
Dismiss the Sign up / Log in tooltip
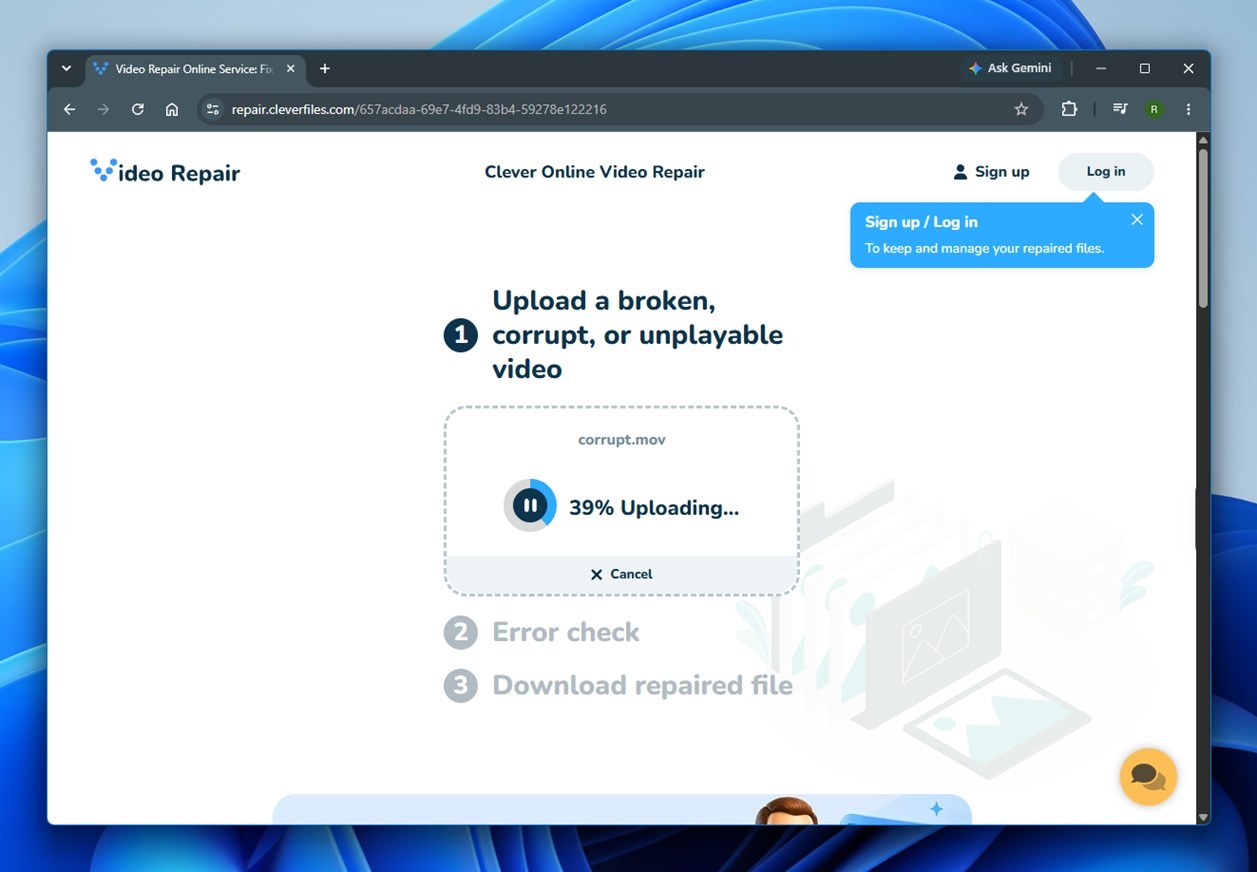1137,220
